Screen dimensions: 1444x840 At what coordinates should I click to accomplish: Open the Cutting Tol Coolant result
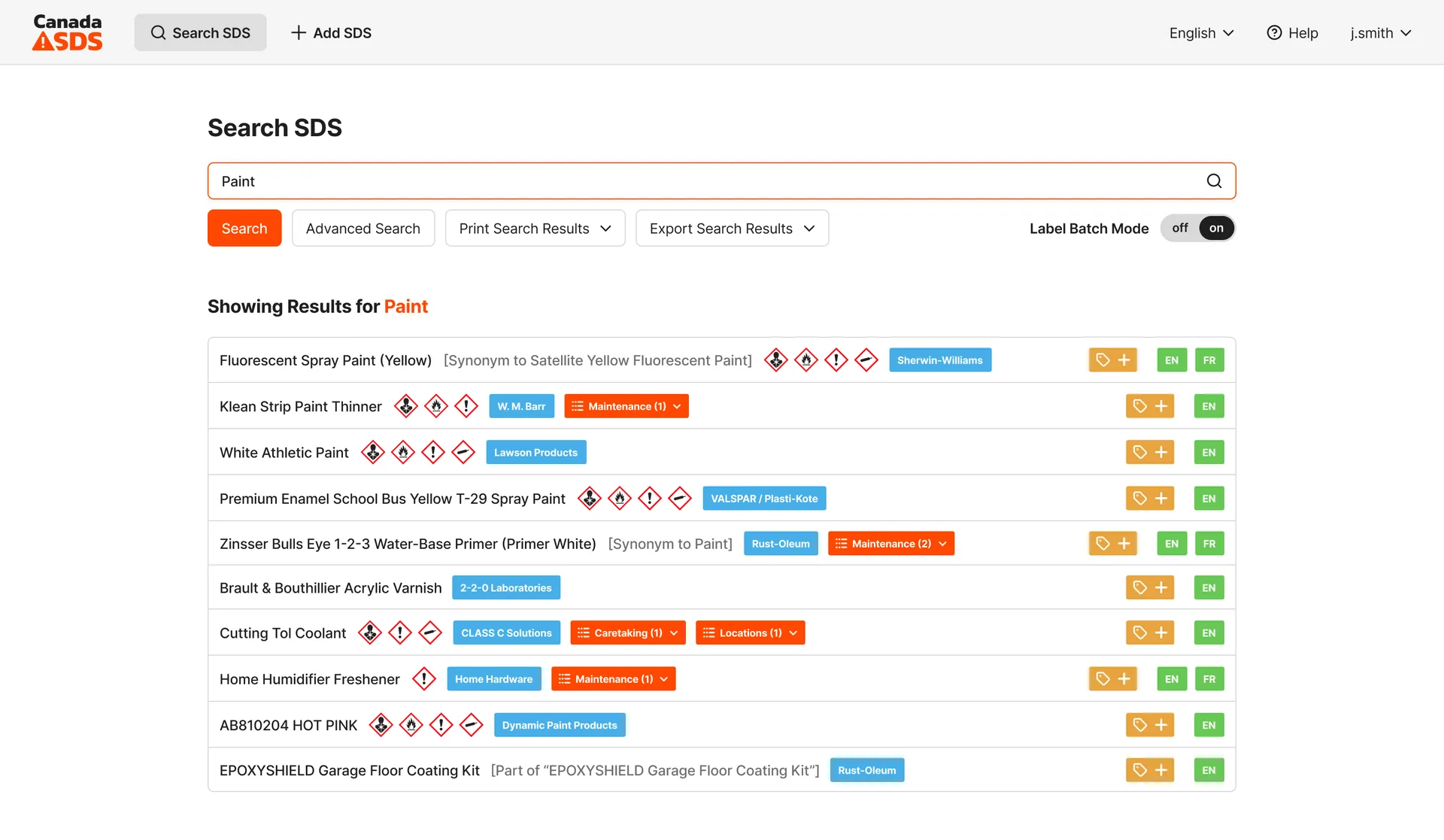tap(283, 632)
